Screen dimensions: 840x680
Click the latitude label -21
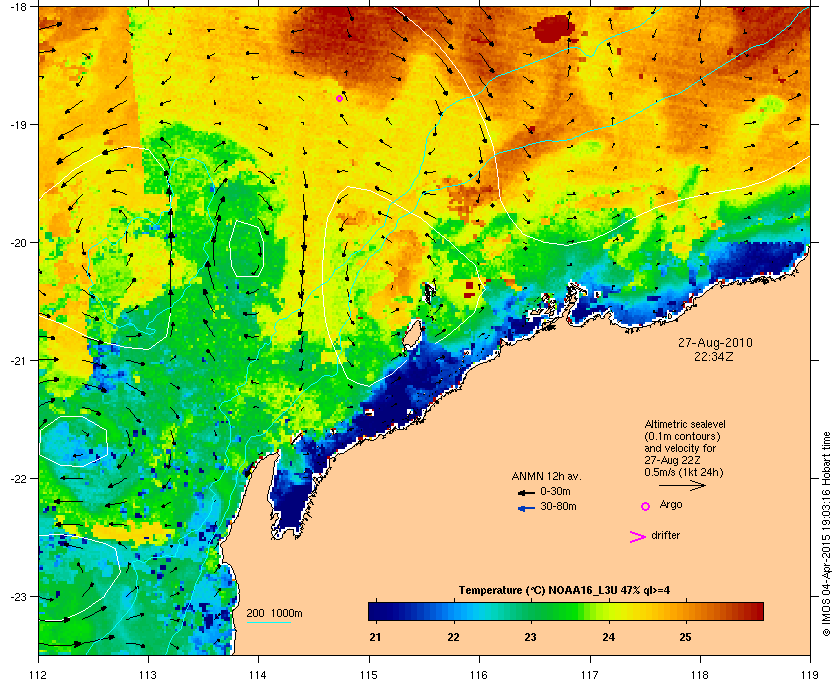19,361
